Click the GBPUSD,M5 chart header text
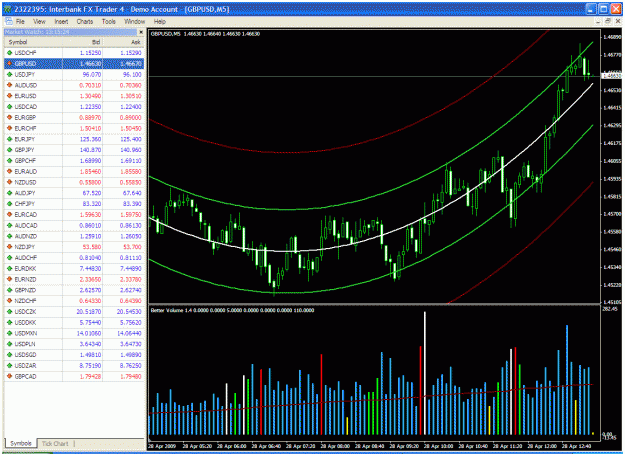The width and height of the screenshot is (625, 454). pyautogui.click(x=205, y=34)
